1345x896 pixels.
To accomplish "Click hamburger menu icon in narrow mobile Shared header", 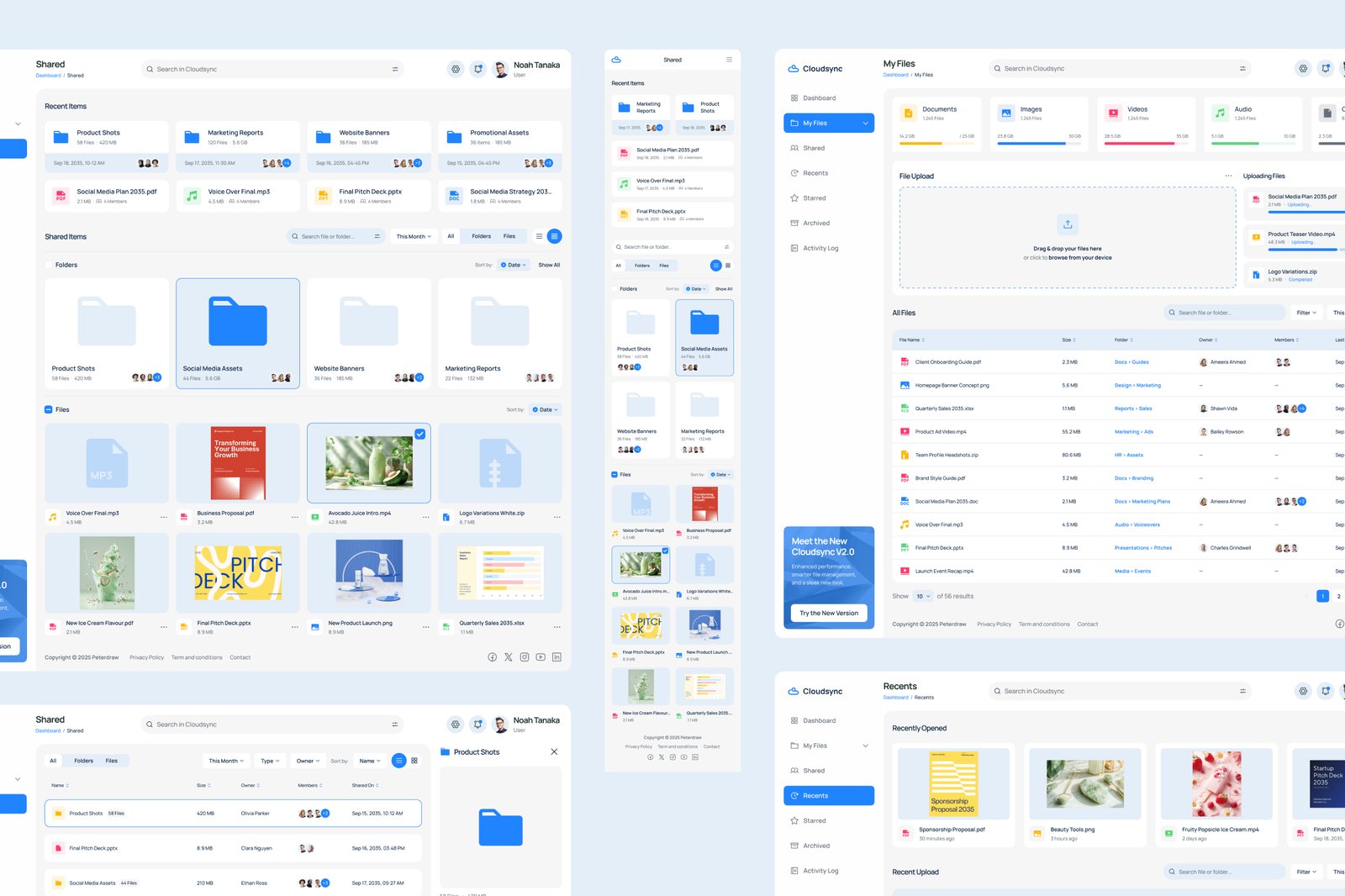I will coord(729,60).
